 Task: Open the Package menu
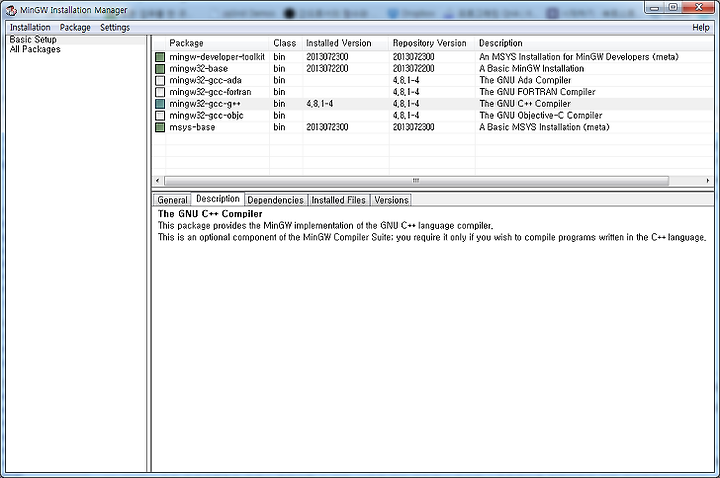(75, 28)
